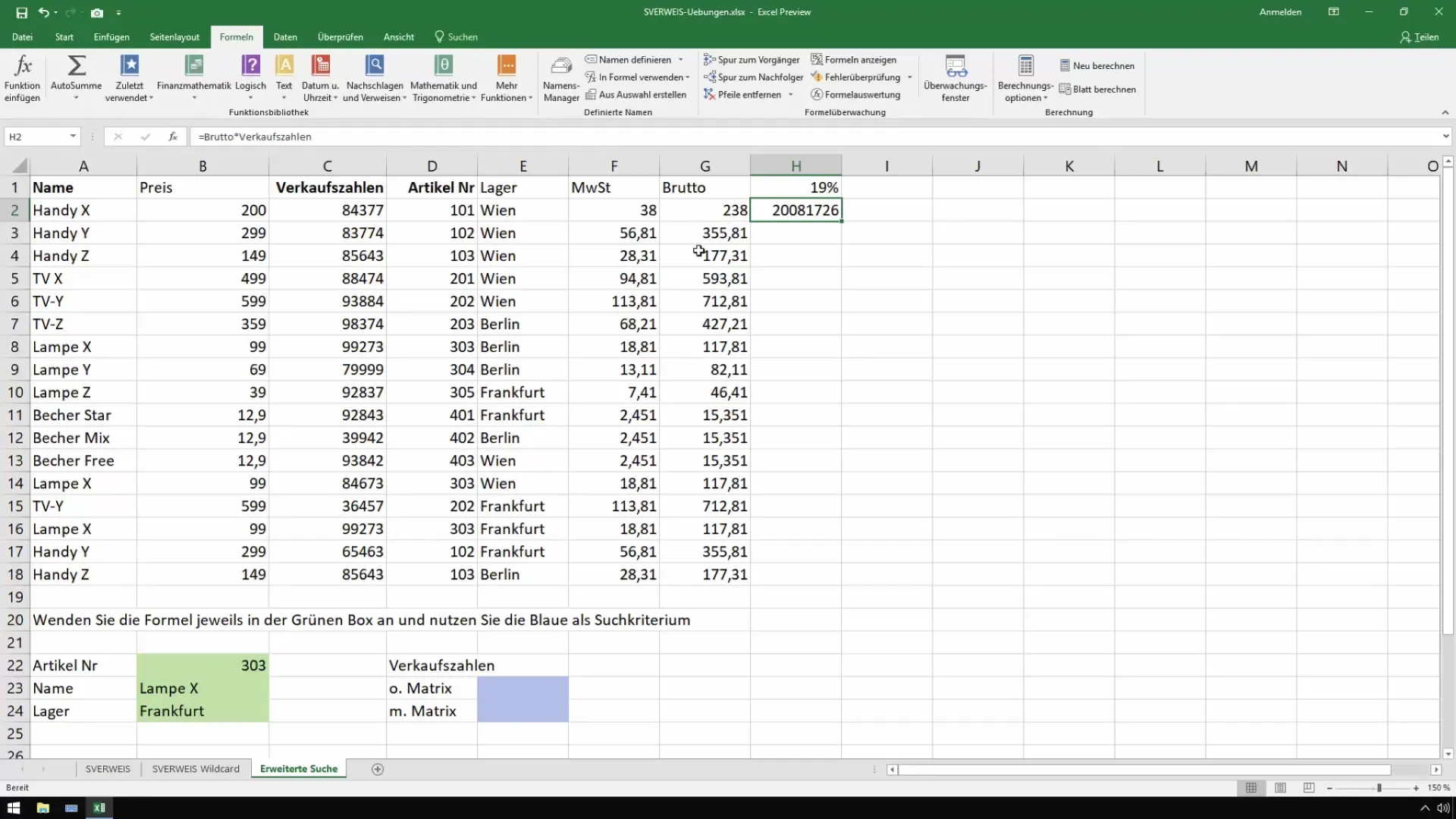Click Spur zum Nachfolger

coord(753,77)
